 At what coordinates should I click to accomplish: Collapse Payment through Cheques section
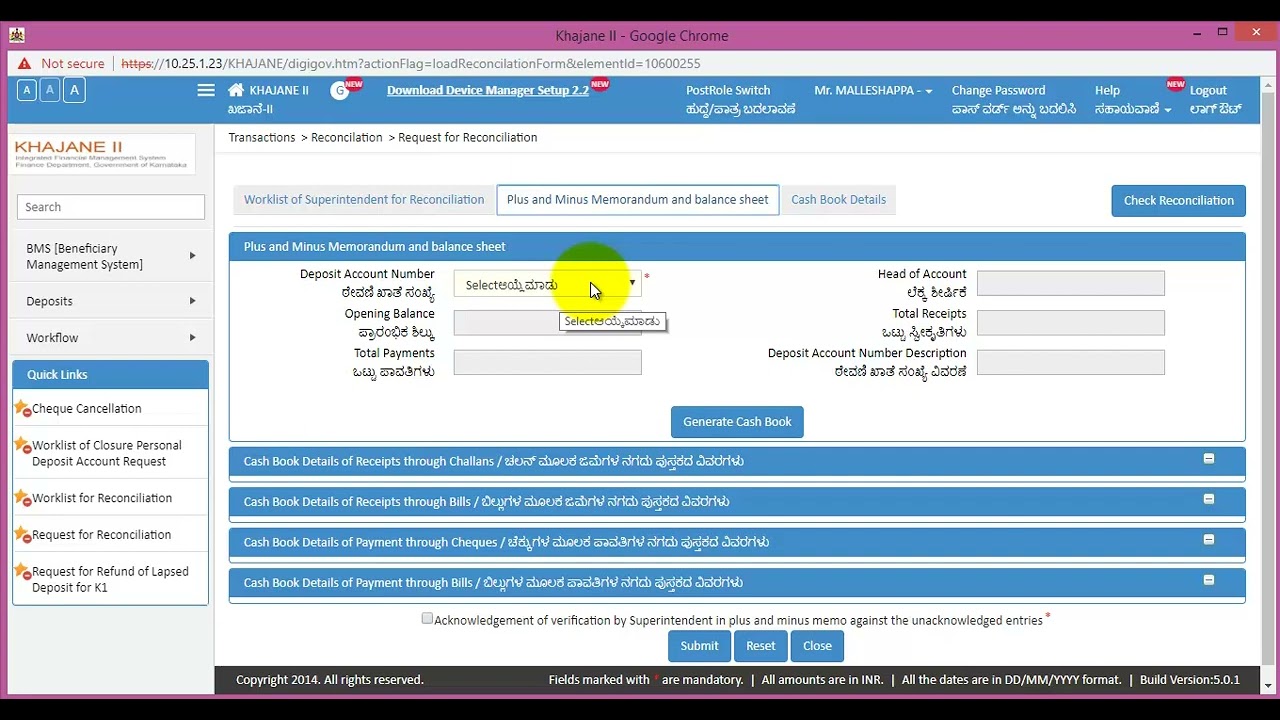coord(1208,540)
